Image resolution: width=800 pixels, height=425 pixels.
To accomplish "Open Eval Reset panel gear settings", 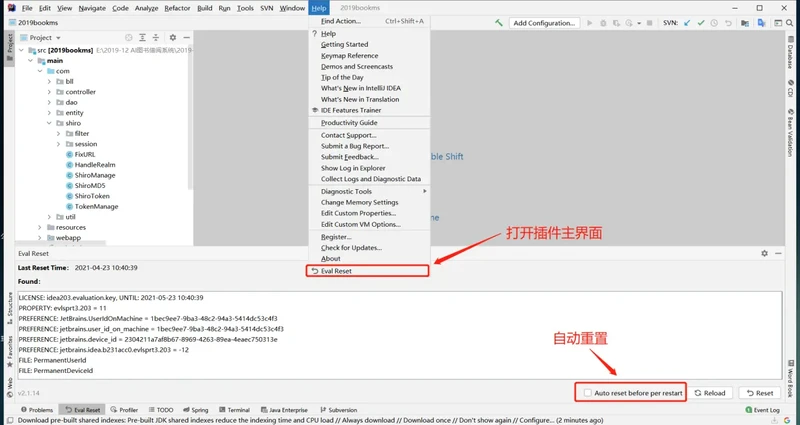I will [765, 254].
